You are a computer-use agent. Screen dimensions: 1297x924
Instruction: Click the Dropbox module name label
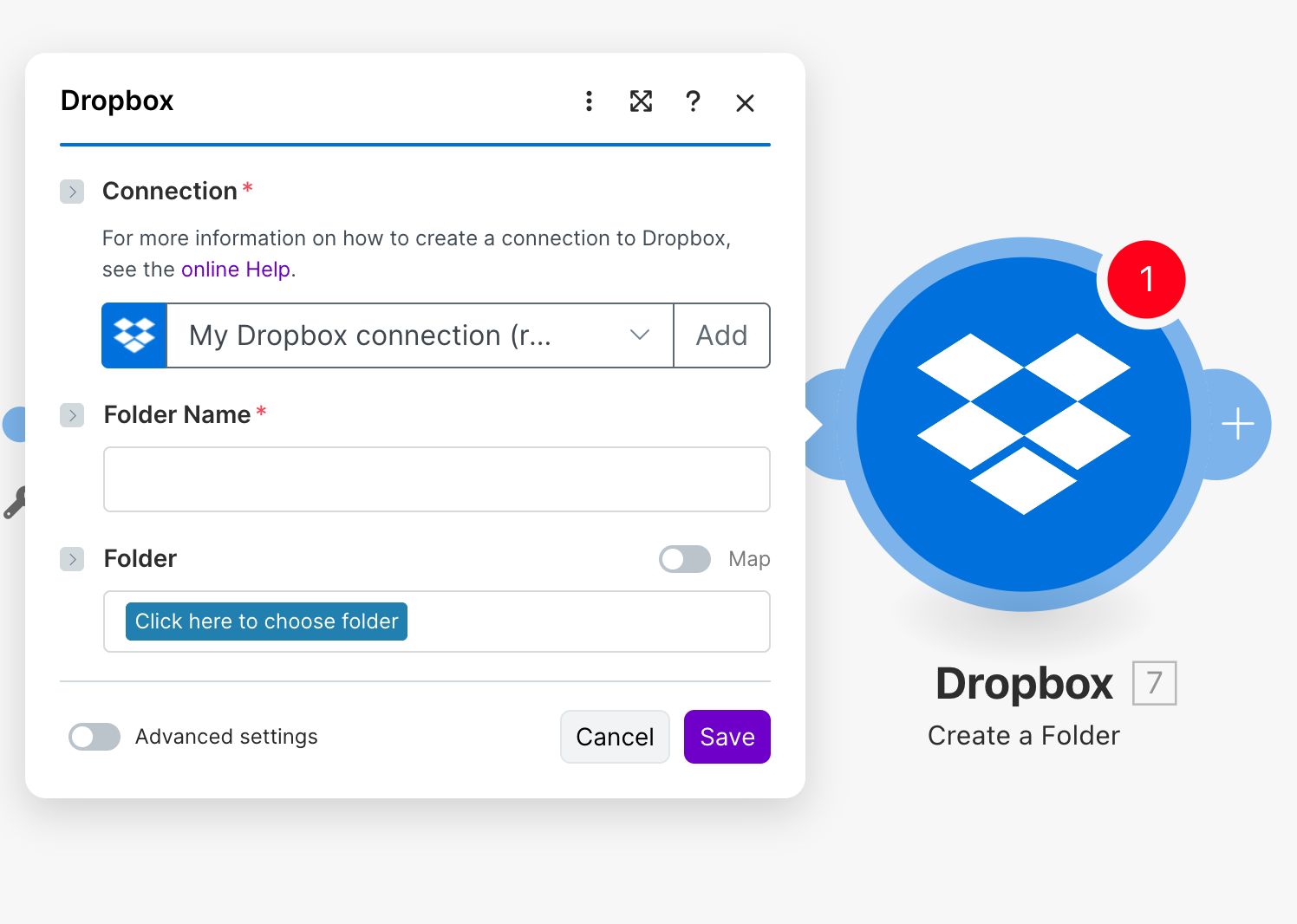1024,683
